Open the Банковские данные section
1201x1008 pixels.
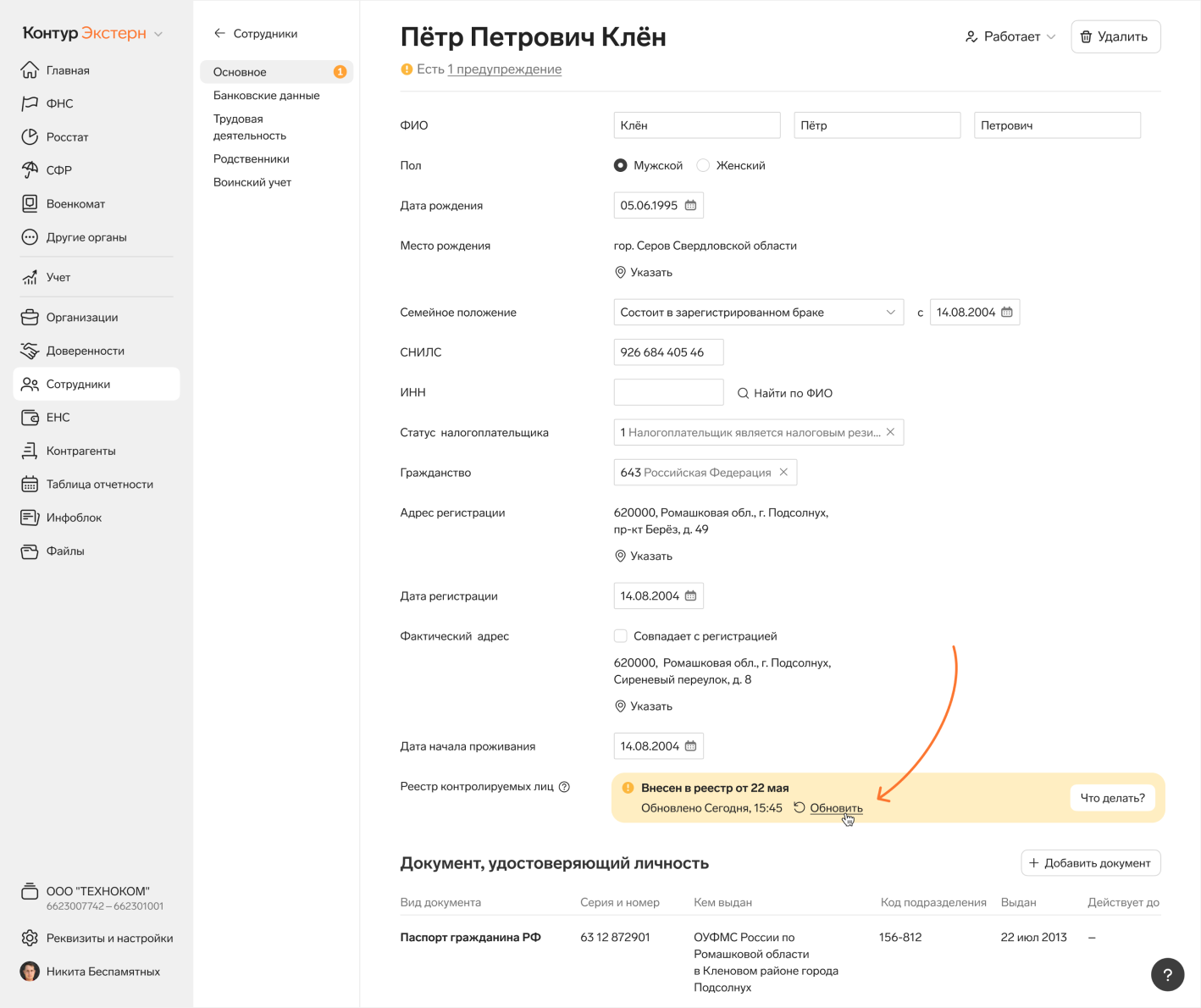point(266,96)
